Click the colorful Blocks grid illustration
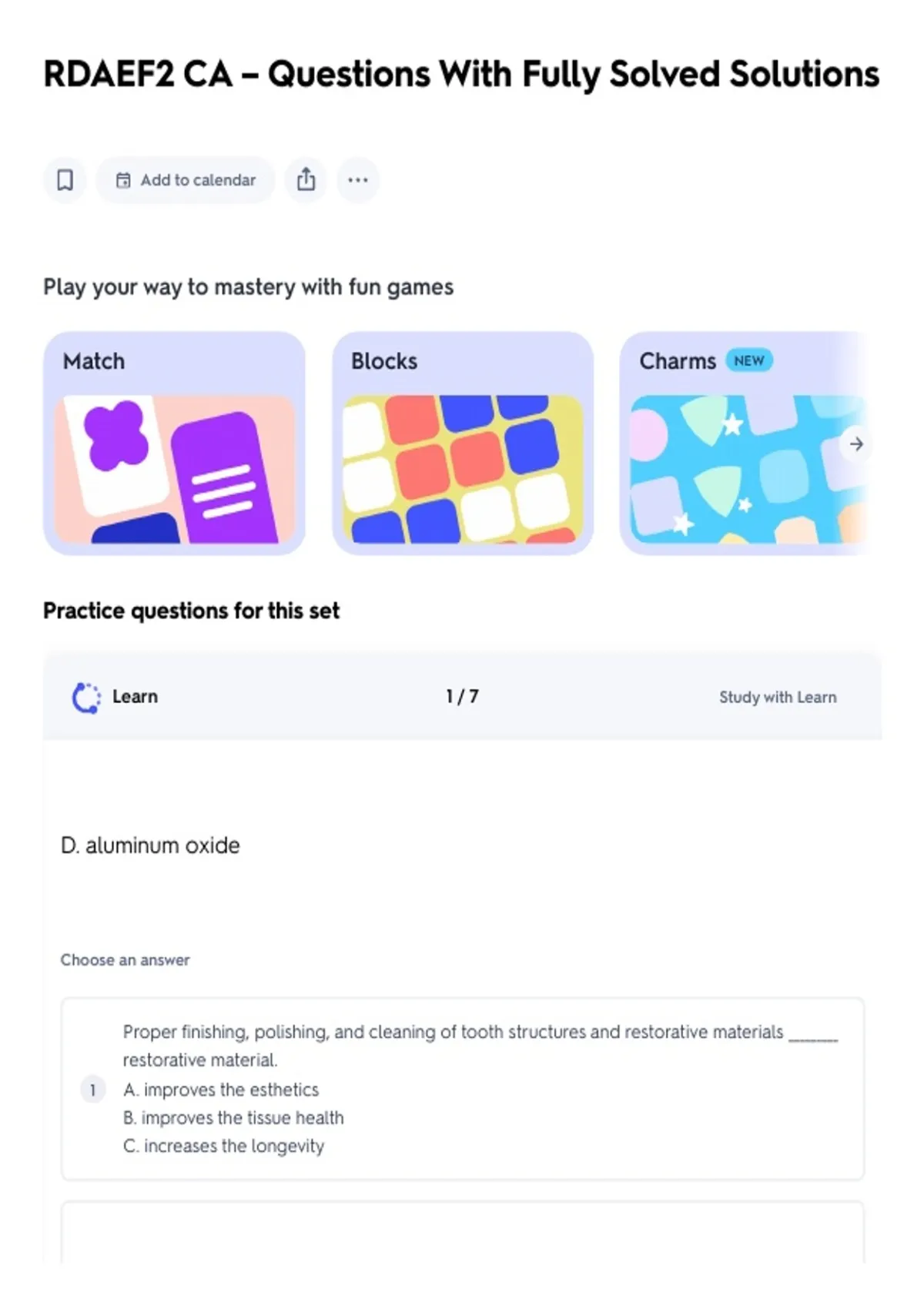This screenshot has height=1309, width=924. [463, 469]
